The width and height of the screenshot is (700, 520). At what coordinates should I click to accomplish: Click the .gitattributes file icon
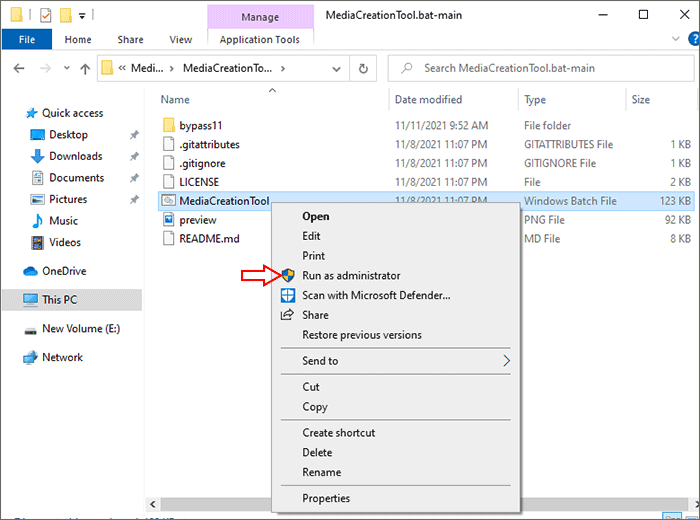tap(169, 144)
